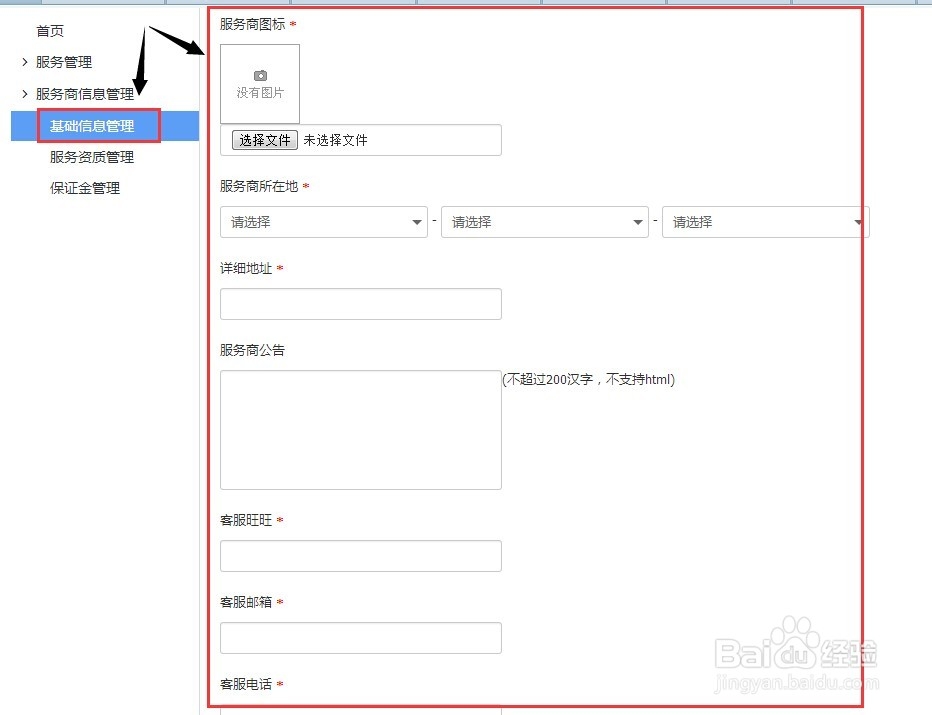Viewport: 932px width, 715px height.
Task: Click the expand arrow before 服务管理
Action: coord(25,62)
